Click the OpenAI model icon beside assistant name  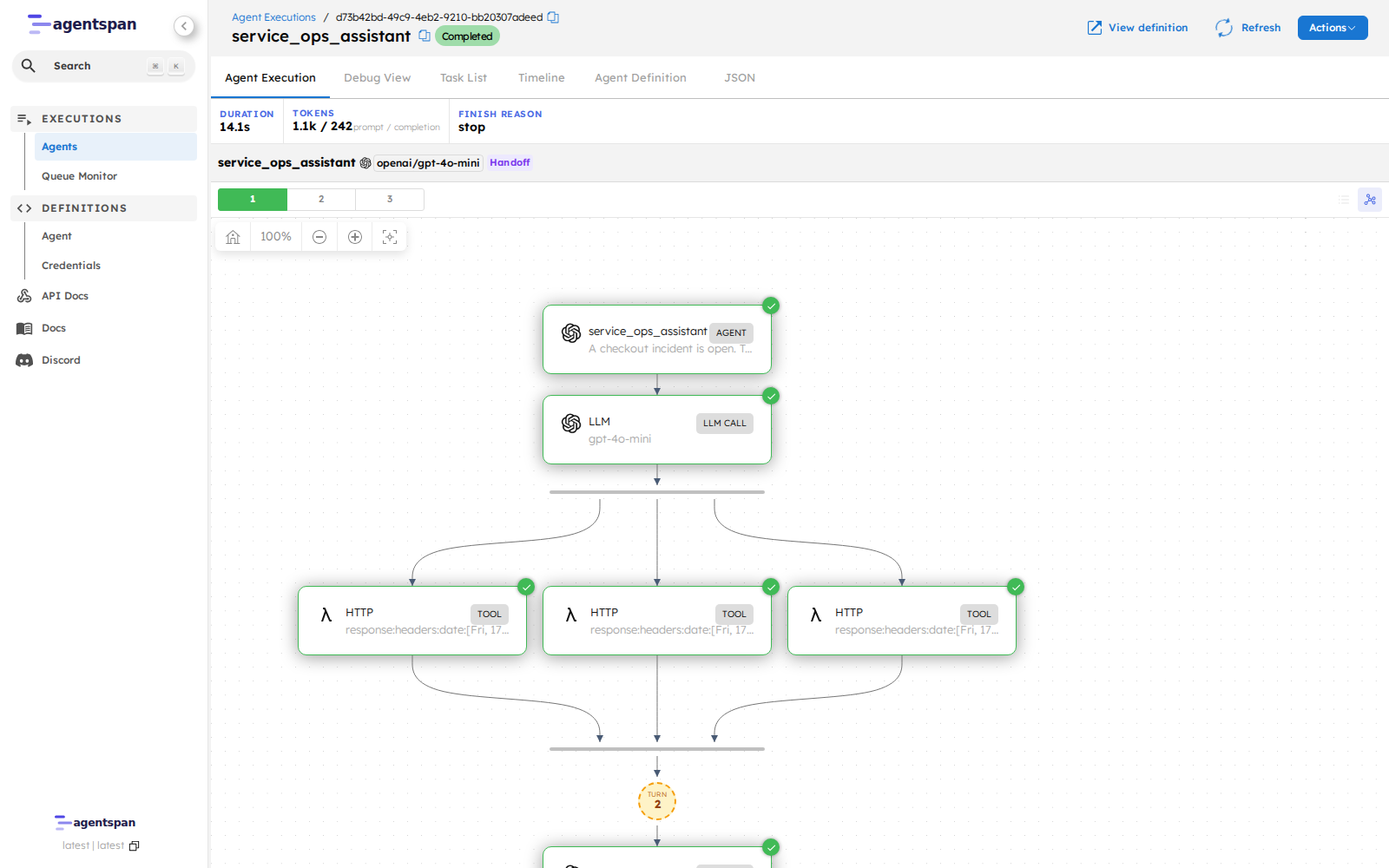(365, 163)
